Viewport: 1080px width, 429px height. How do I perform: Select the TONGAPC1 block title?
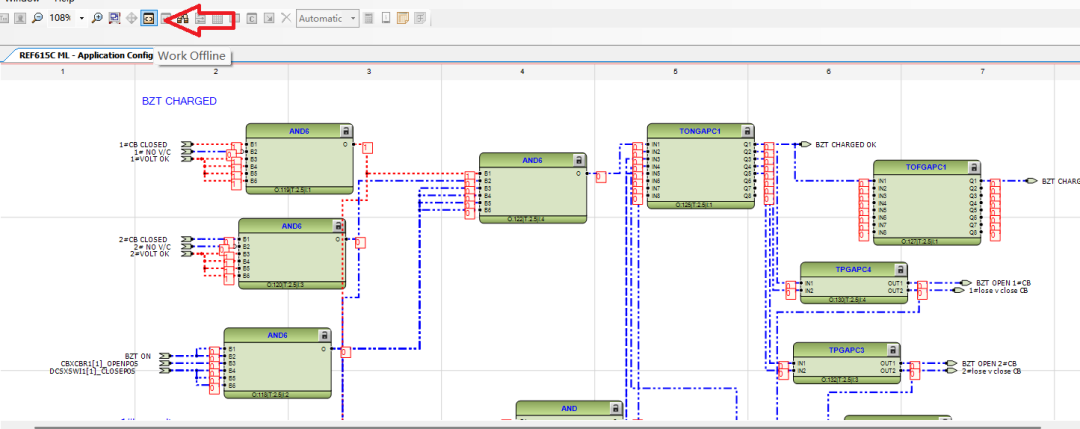point(700,131)
